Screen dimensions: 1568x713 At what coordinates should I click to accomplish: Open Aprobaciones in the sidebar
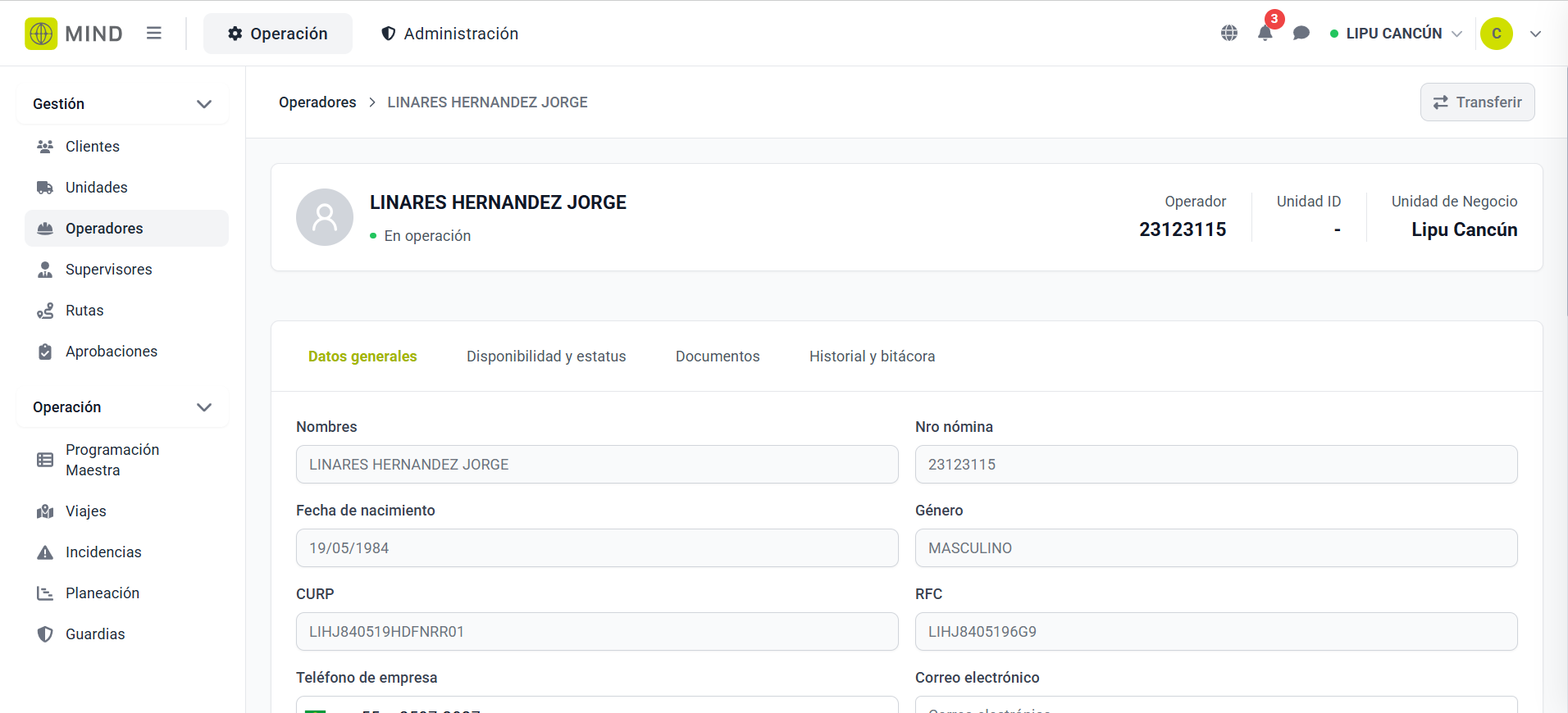click(126, 352)
